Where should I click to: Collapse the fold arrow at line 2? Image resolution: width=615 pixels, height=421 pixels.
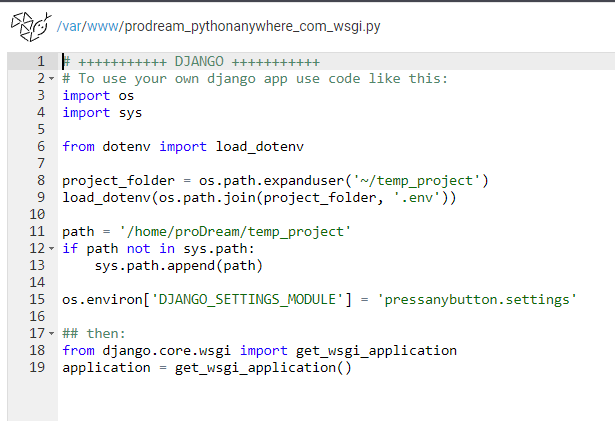point(51,79)
